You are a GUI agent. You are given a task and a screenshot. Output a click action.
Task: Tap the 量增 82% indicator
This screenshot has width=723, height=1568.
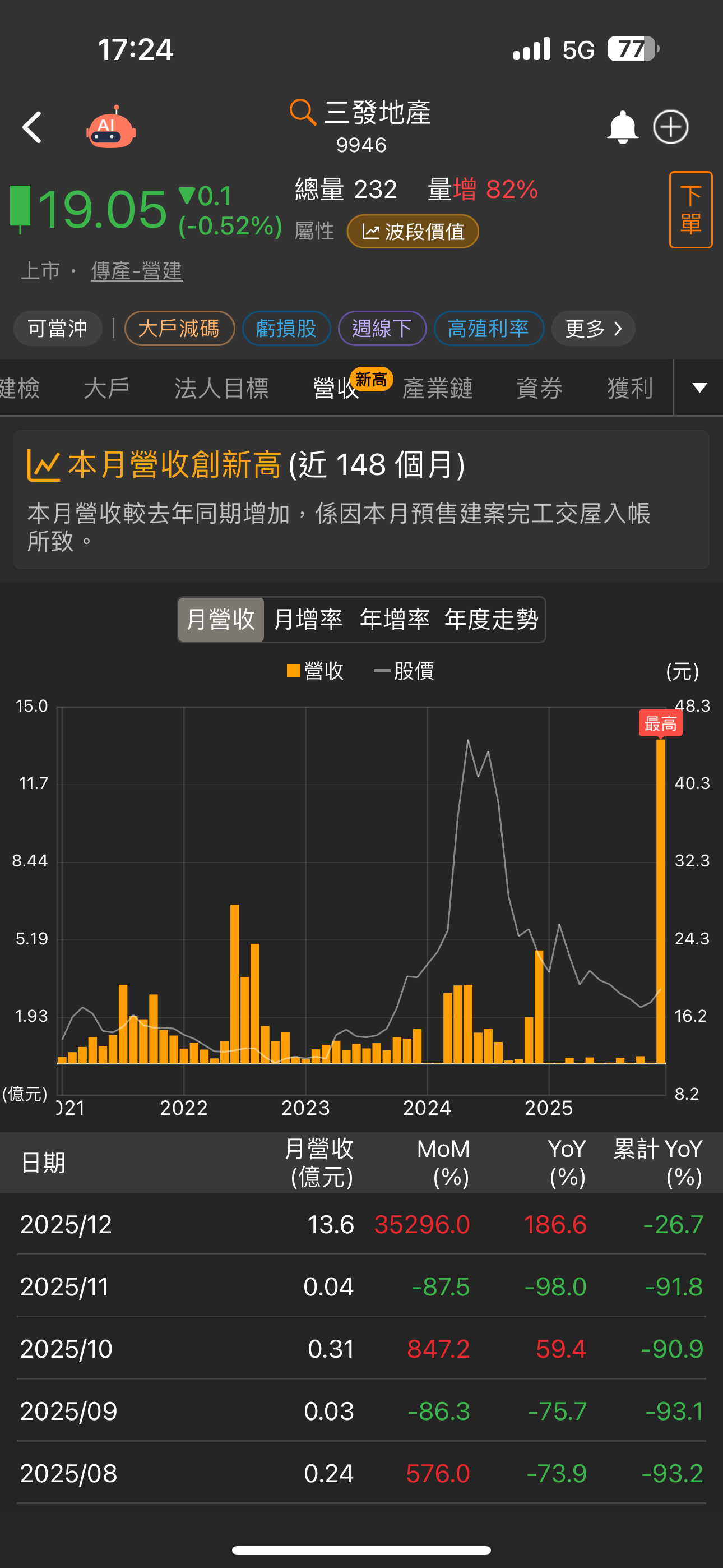click(x=483, y=190)
